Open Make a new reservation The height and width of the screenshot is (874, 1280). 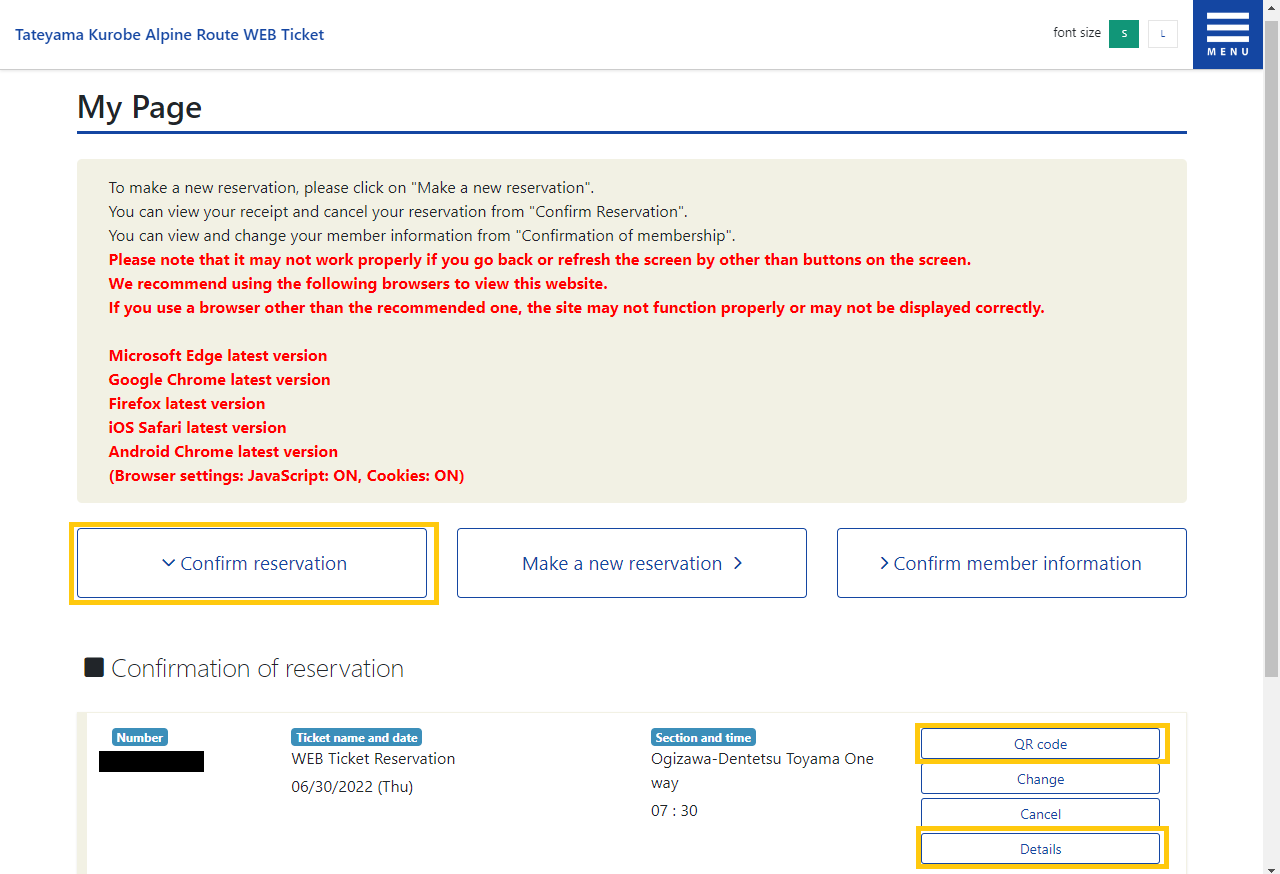pyautogui.click(x=631, y=563)
